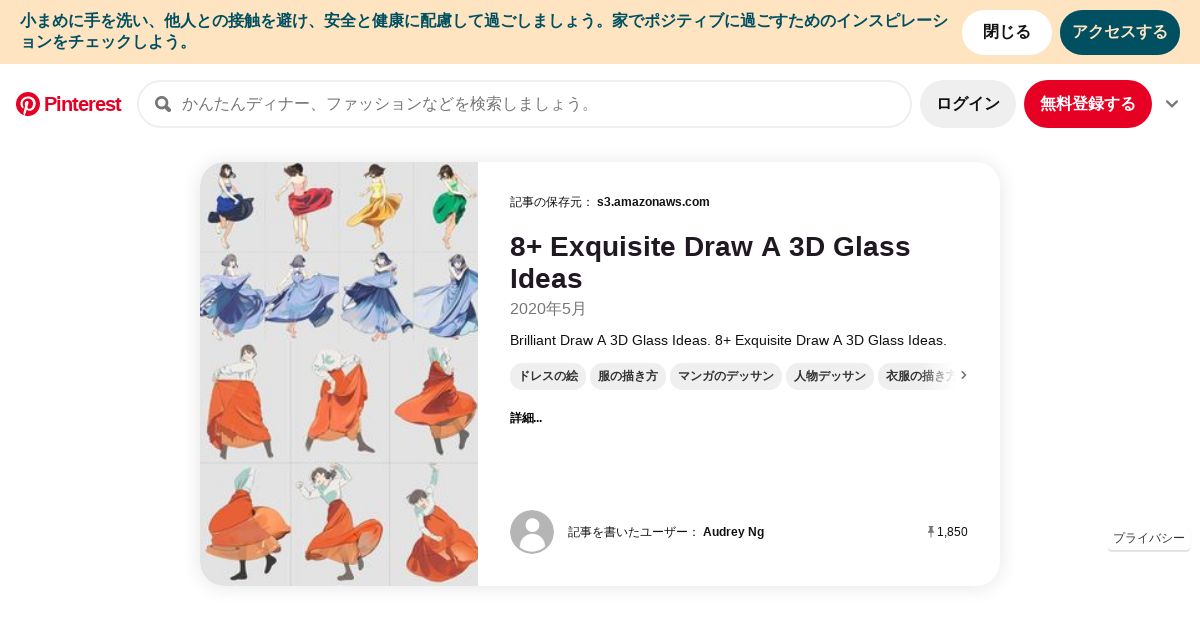This screenshot has width=1200, height=630.
Task: Expand the header chevron menu
Action: pyautogui.click(x=1172, y=104)
